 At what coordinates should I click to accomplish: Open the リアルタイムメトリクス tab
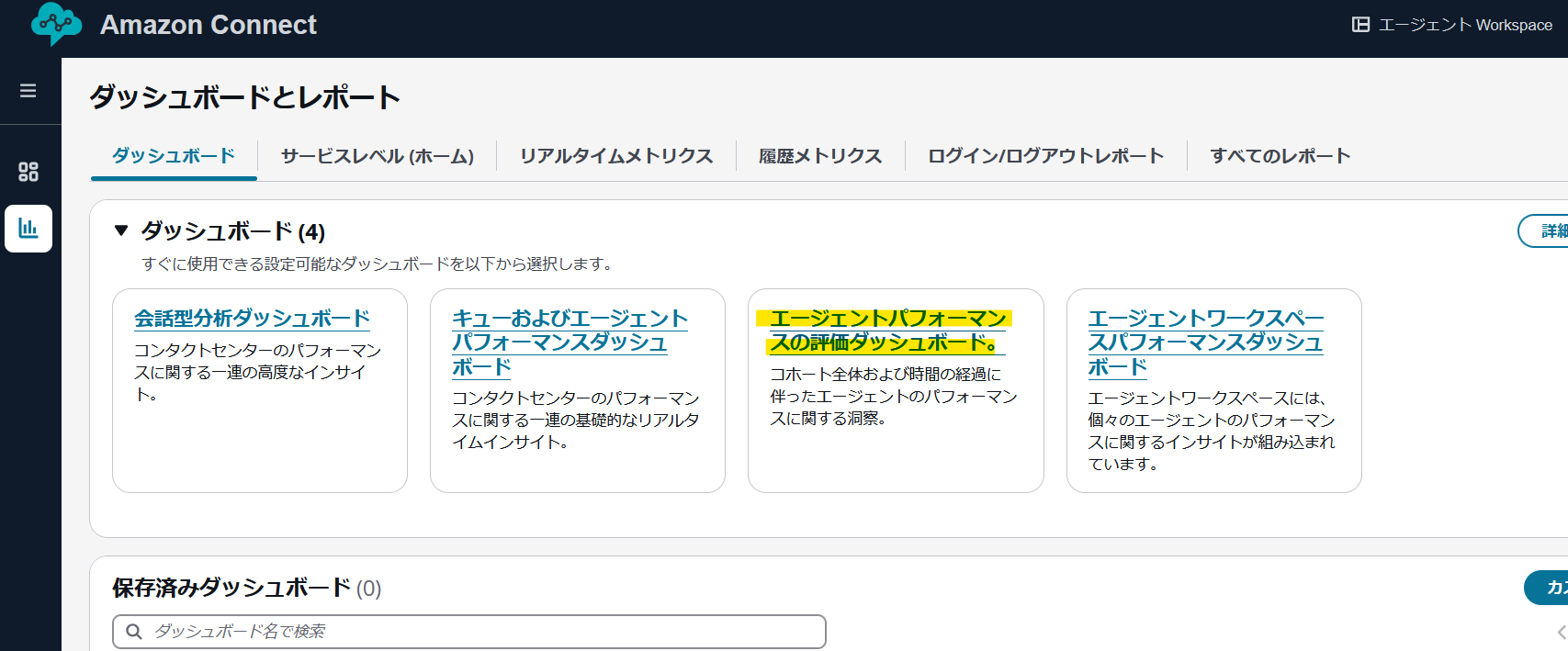(616, 156)
